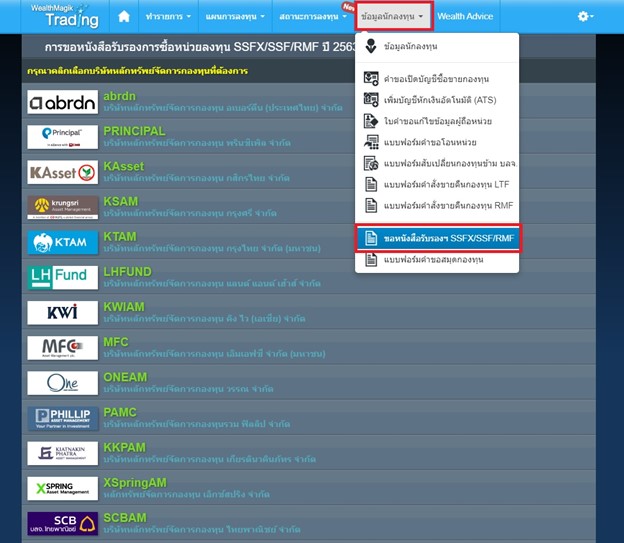Screen dimensions: 624x543
Task: Click the ATS account icon
Action: point(371,100)
